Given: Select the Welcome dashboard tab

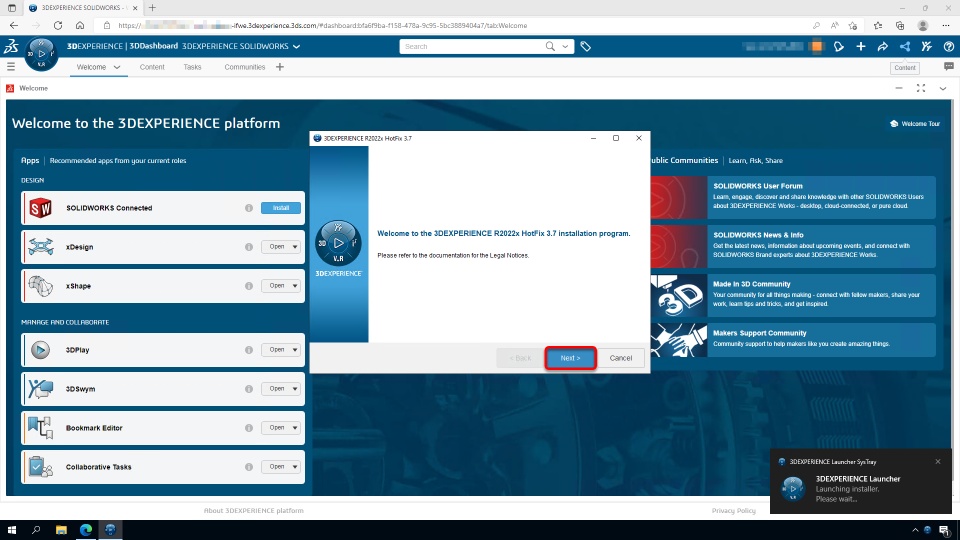Looking at the screenshot, I should (x=91, y=67).
